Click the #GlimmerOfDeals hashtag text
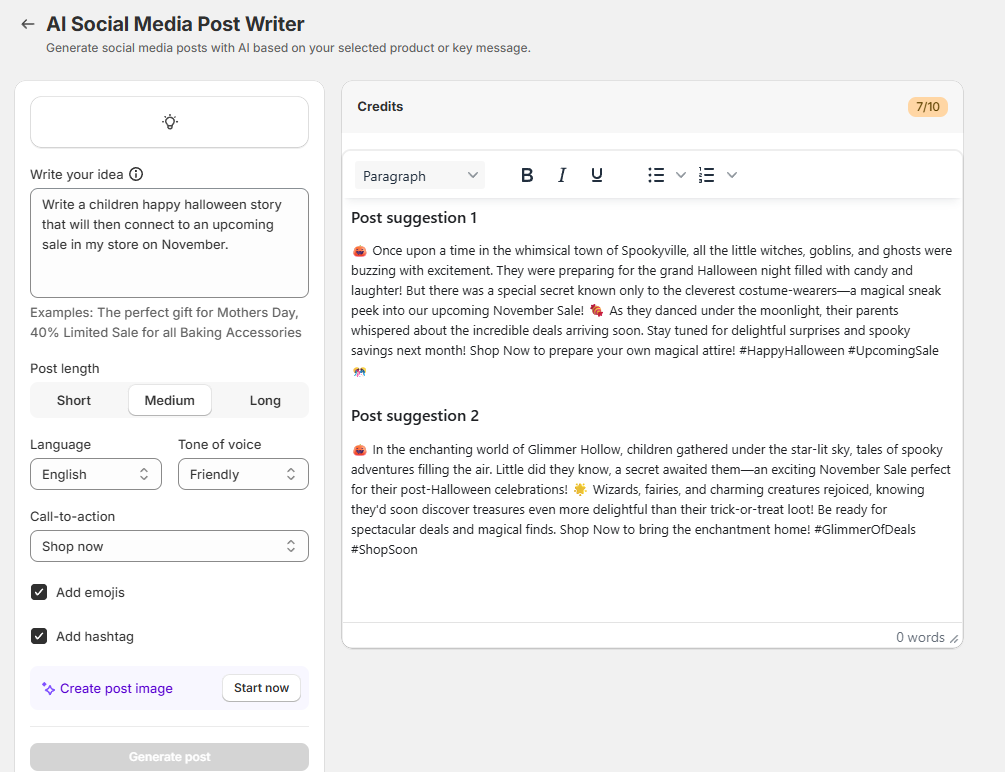1005x772 pixels. pyautogui.click(x=865, y=530)
